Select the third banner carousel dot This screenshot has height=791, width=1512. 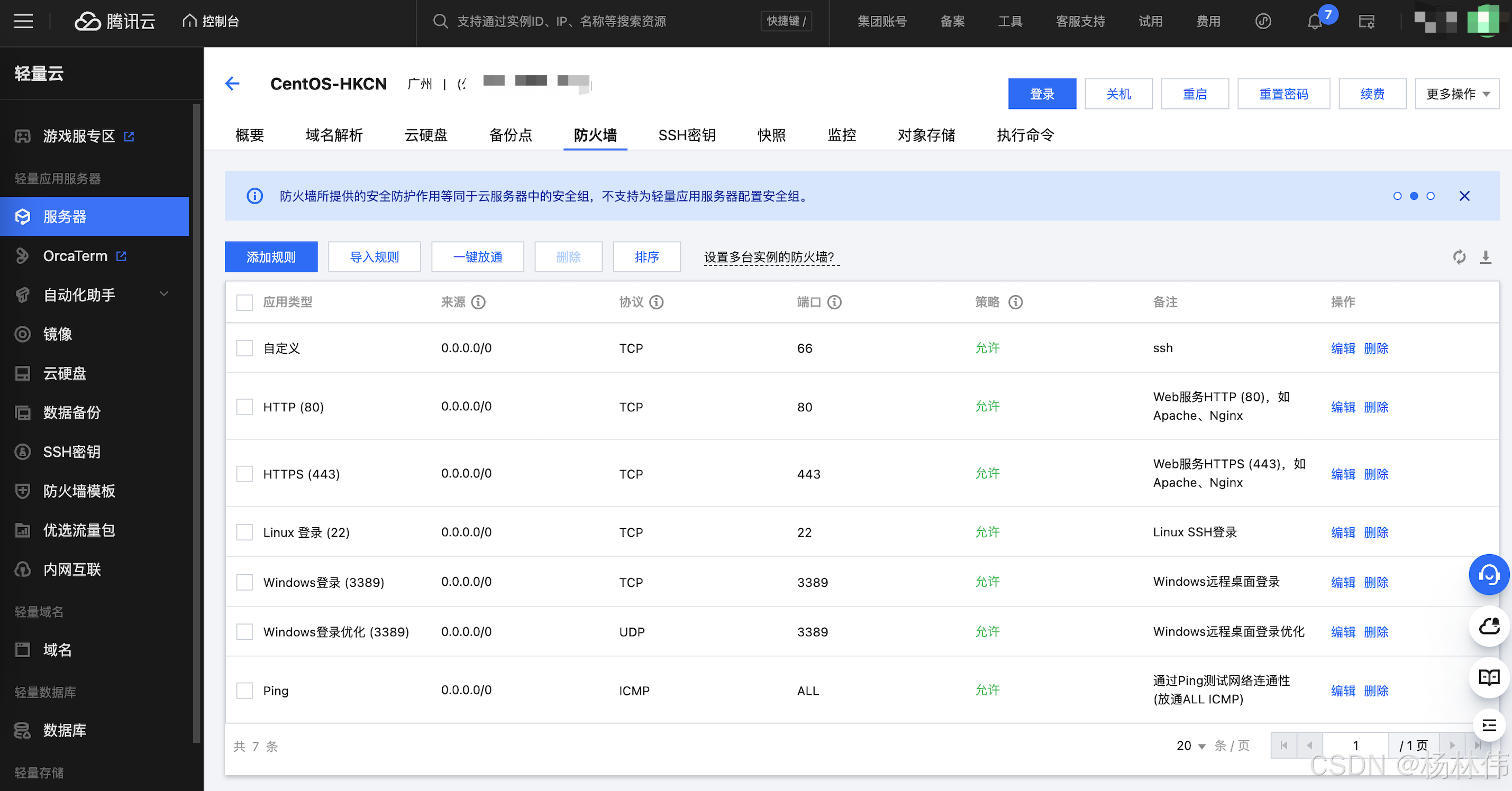click(1431, 196)
